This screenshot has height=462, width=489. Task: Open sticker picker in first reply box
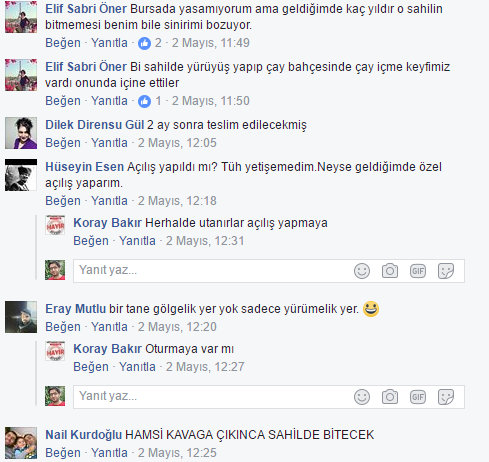[x=446, y=271]
